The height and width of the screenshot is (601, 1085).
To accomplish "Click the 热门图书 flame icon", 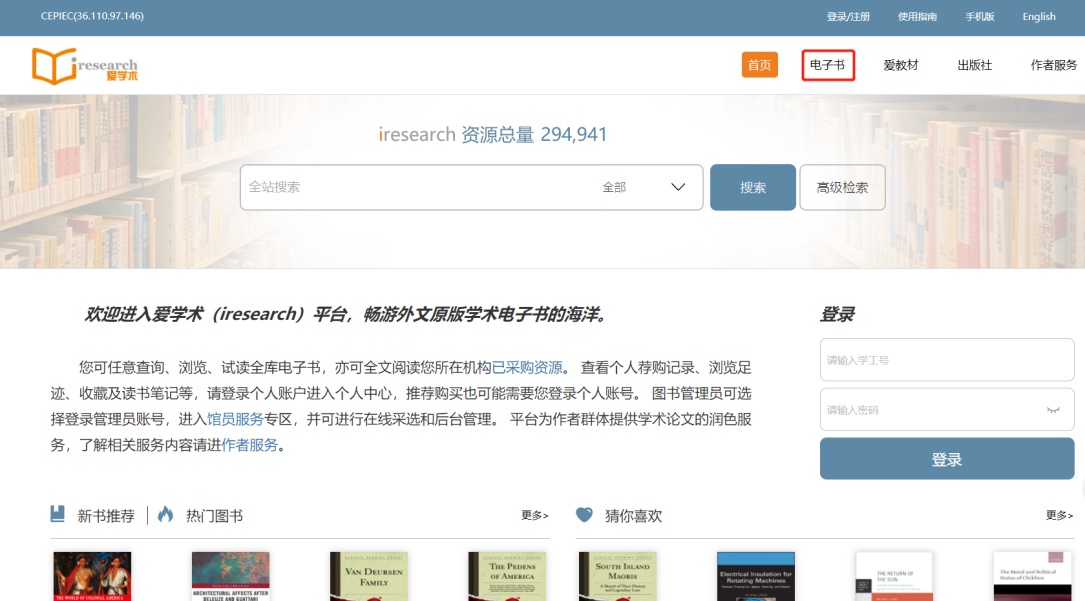I will [166, 515].
